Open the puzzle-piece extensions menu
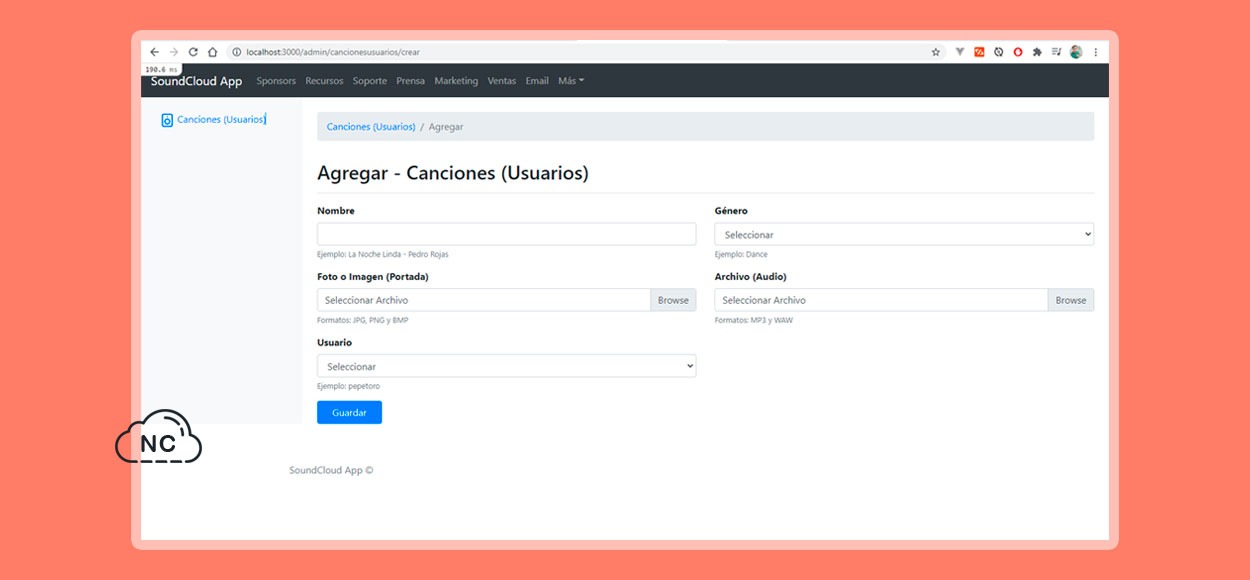Viewport: 1250px width, 580px height. [x=1037, y=52]
